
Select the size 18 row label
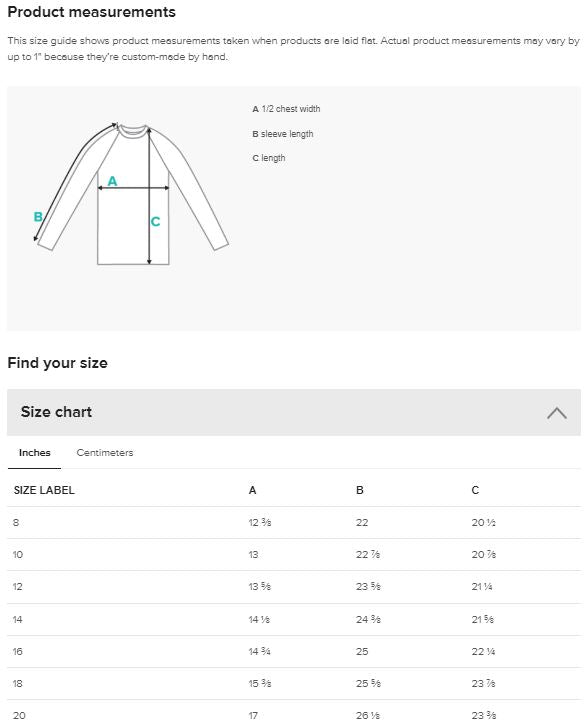coord(18,683)
